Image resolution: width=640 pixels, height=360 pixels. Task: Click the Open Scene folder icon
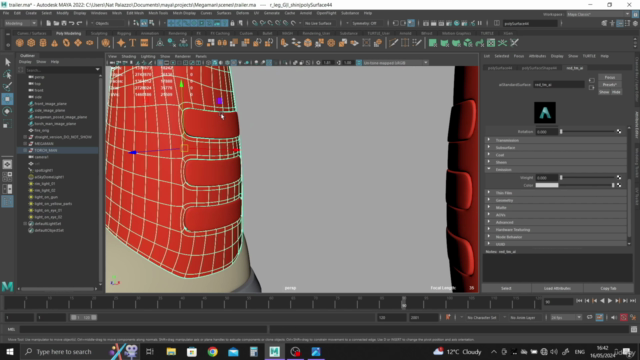click(x=56, y=23)
